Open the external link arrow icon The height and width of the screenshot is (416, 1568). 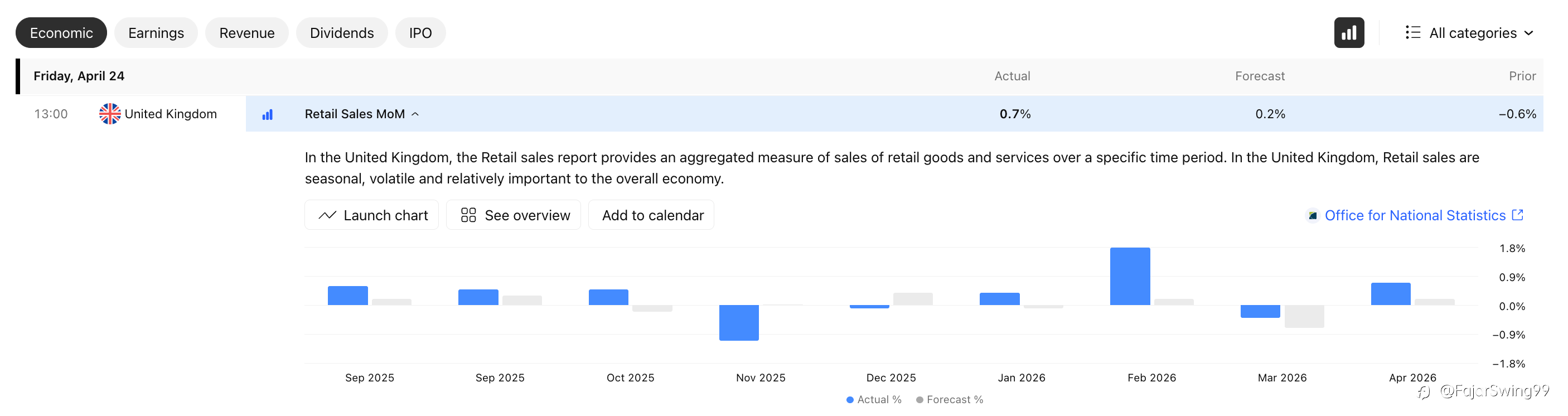(1517, 215)
